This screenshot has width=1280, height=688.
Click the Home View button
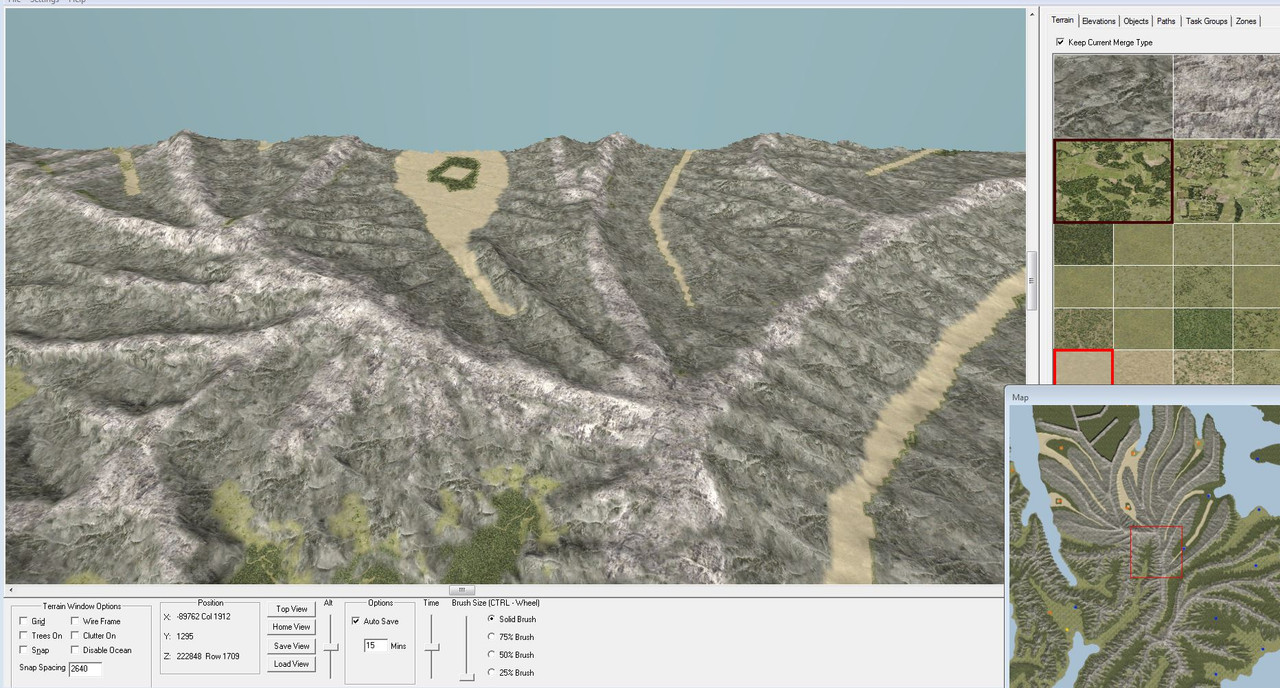pos(291,627)
